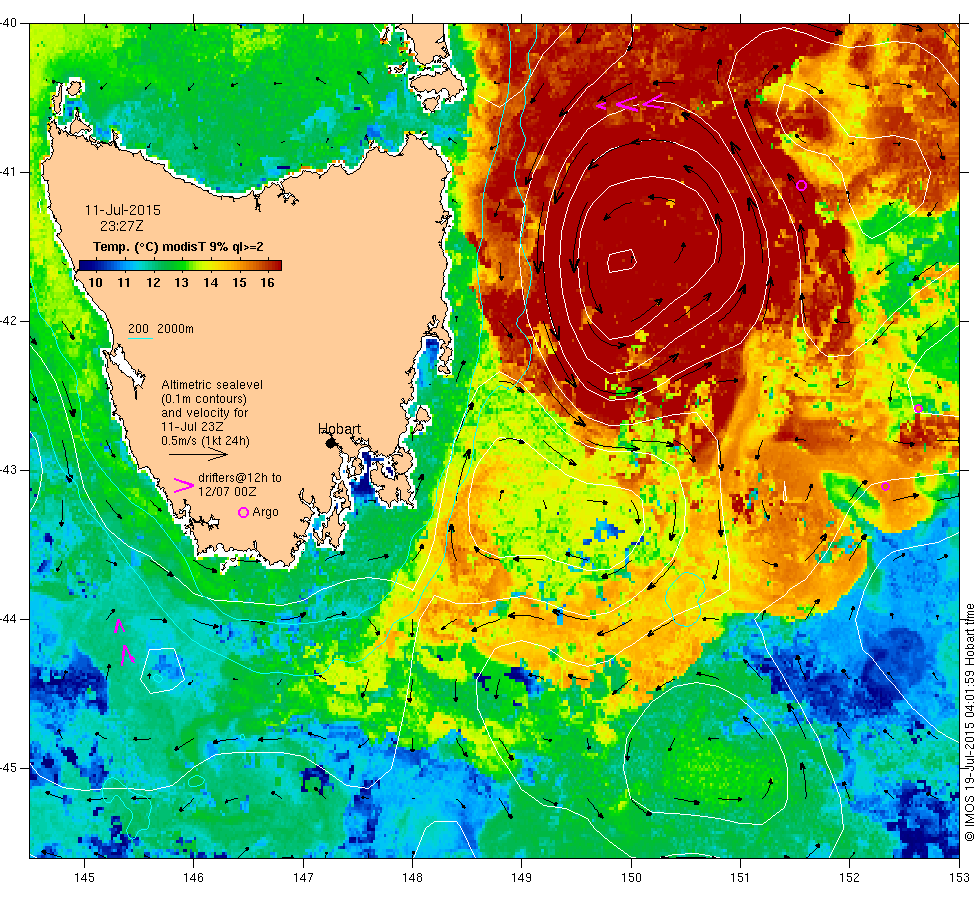Click the latitude label -40

9,23
